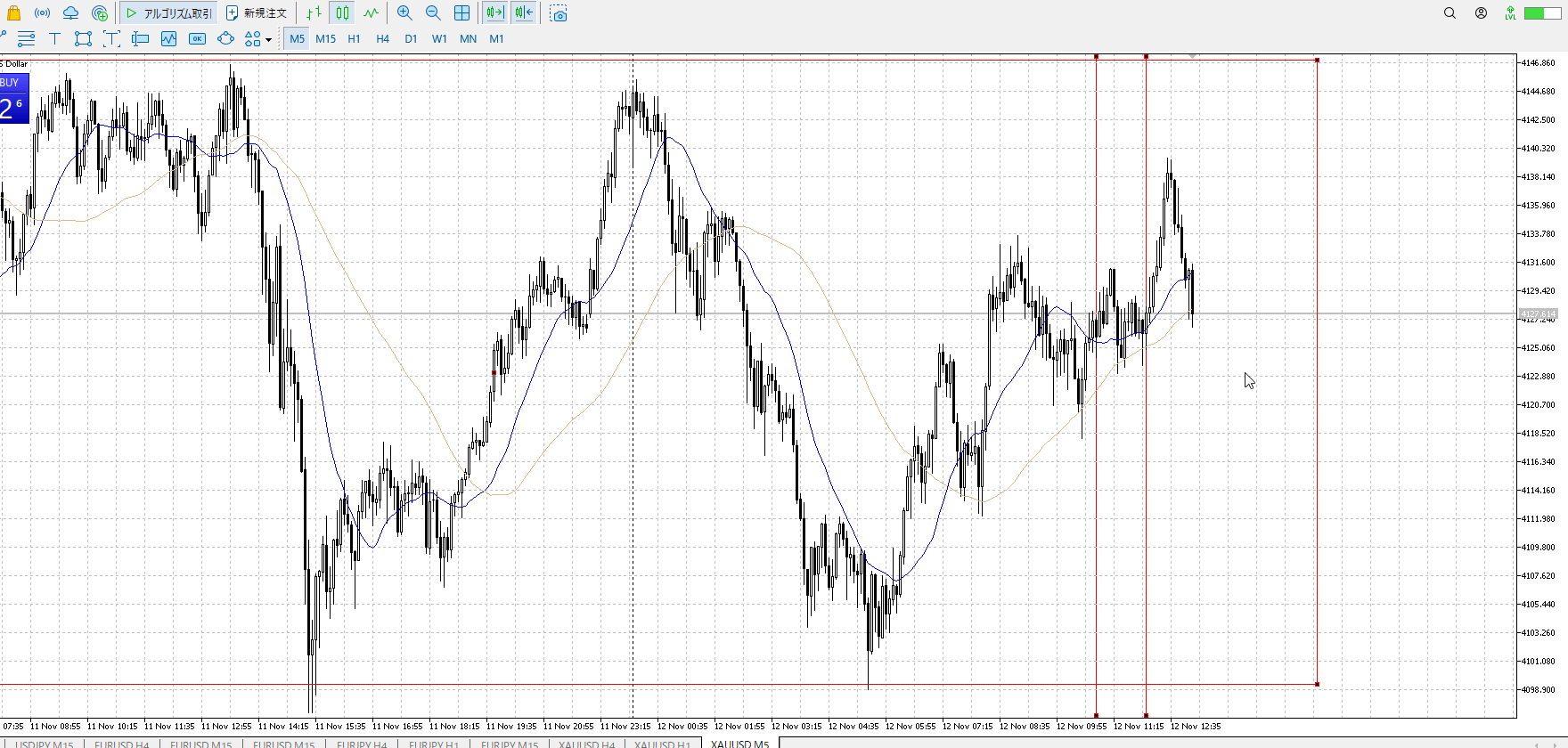
Task: Take a chart screenshot with camera icon
Action: pos(559,14)
